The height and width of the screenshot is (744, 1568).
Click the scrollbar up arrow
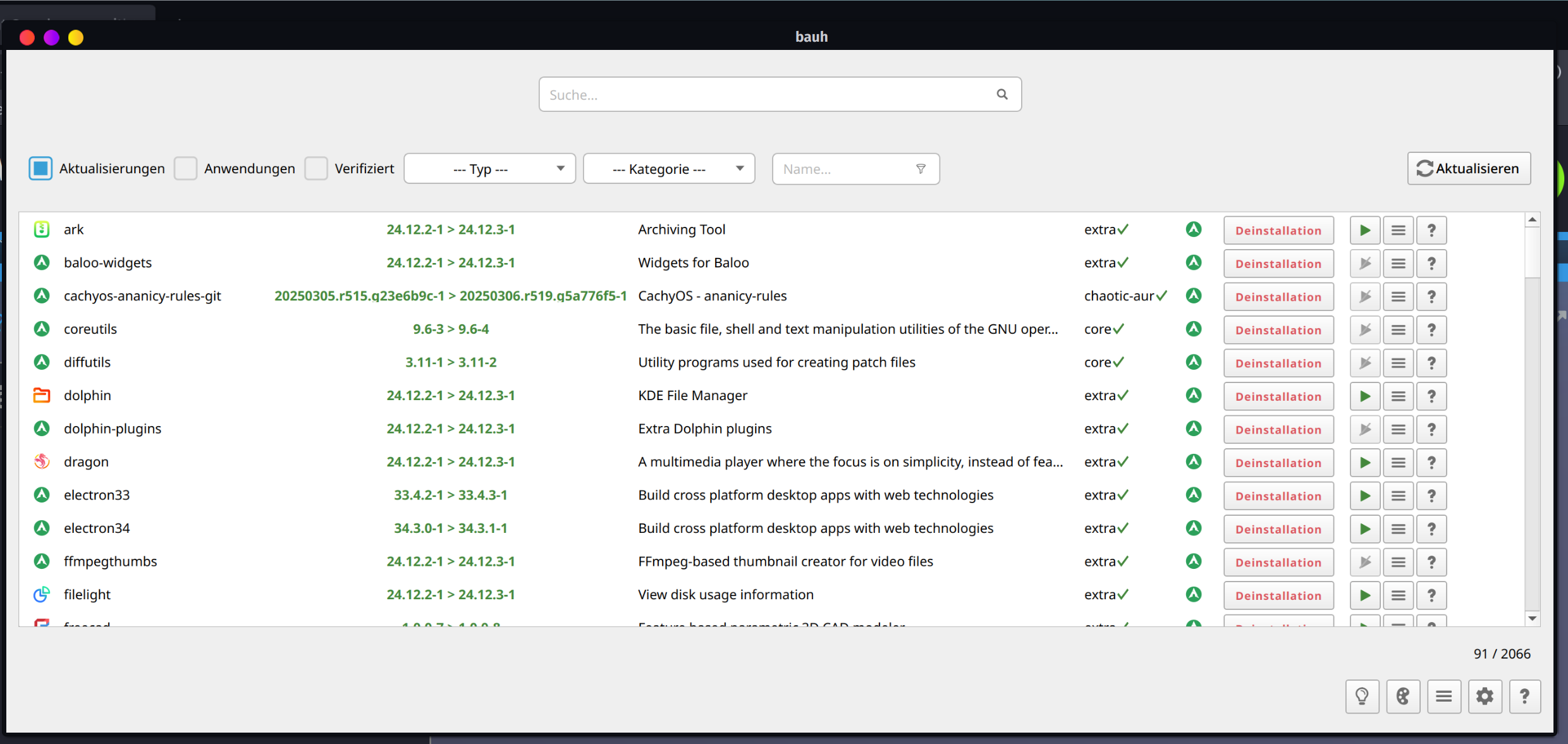[1533, 219]
